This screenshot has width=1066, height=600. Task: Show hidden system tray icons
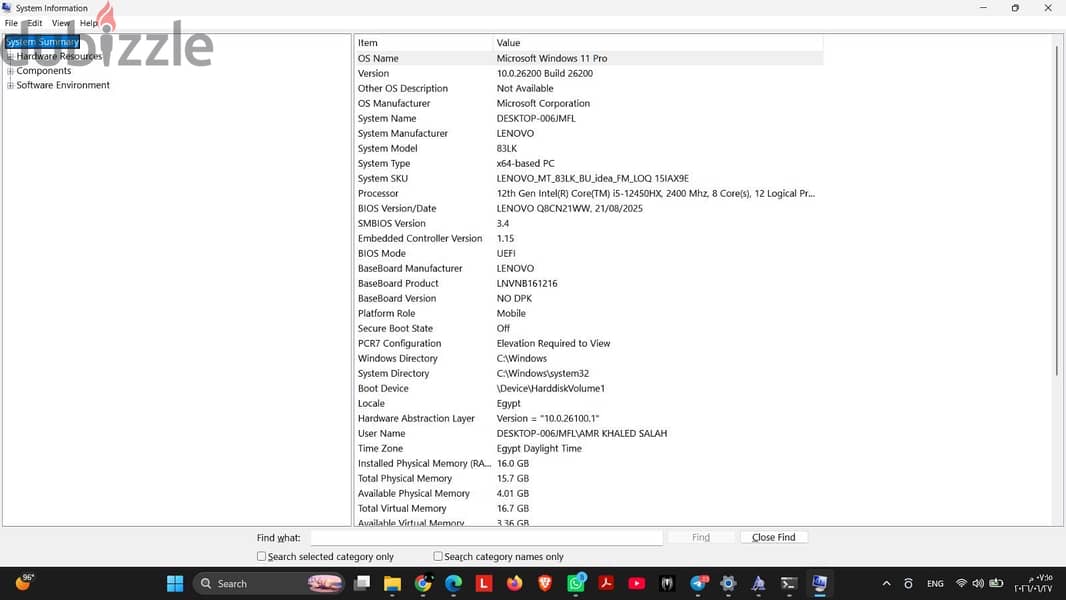(x=887, y=584)
